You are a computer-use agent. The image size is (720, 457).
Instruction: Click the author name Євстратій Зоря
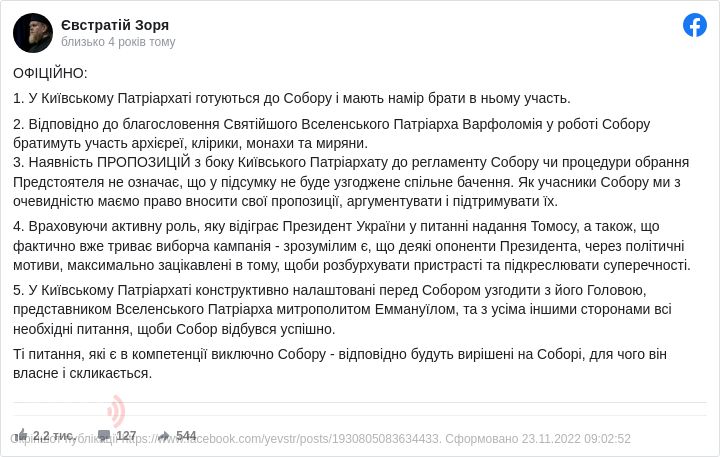point(115,24)
